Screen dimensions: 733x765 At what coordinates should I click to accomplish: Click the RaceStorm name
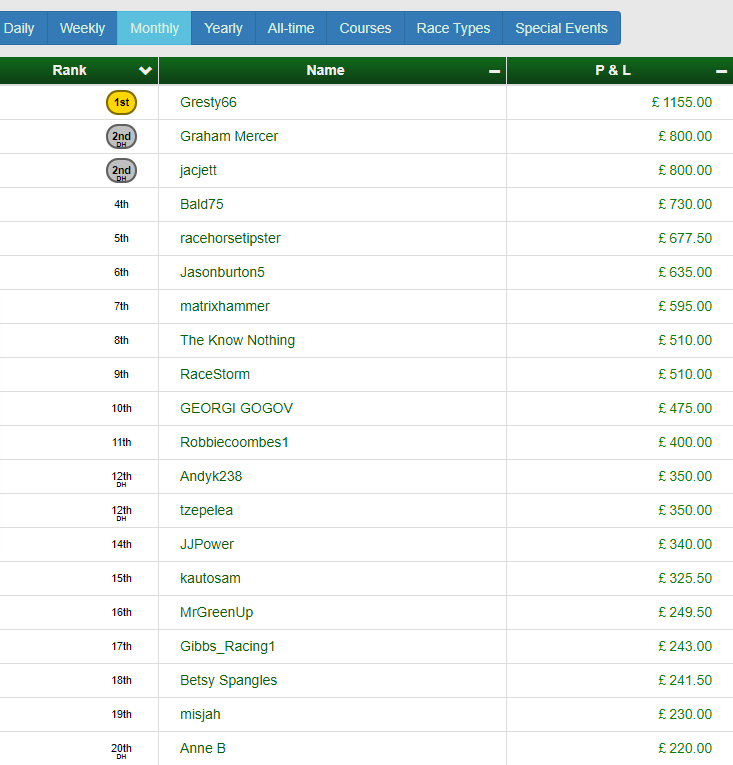click(x=215, y=374)
